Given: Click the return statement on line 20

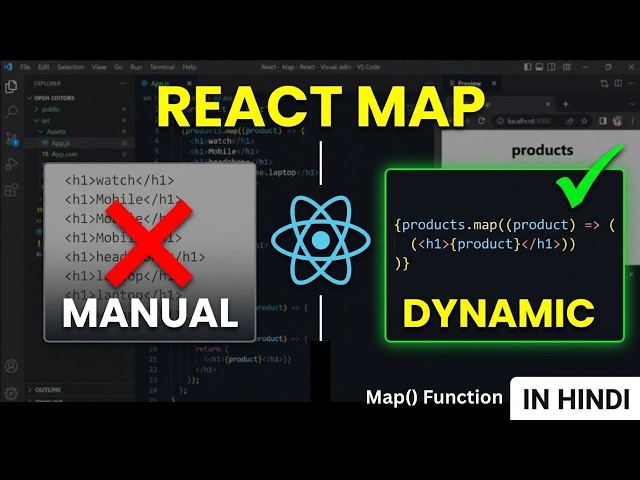Looking at the screenshot, I should pos(211,349).
